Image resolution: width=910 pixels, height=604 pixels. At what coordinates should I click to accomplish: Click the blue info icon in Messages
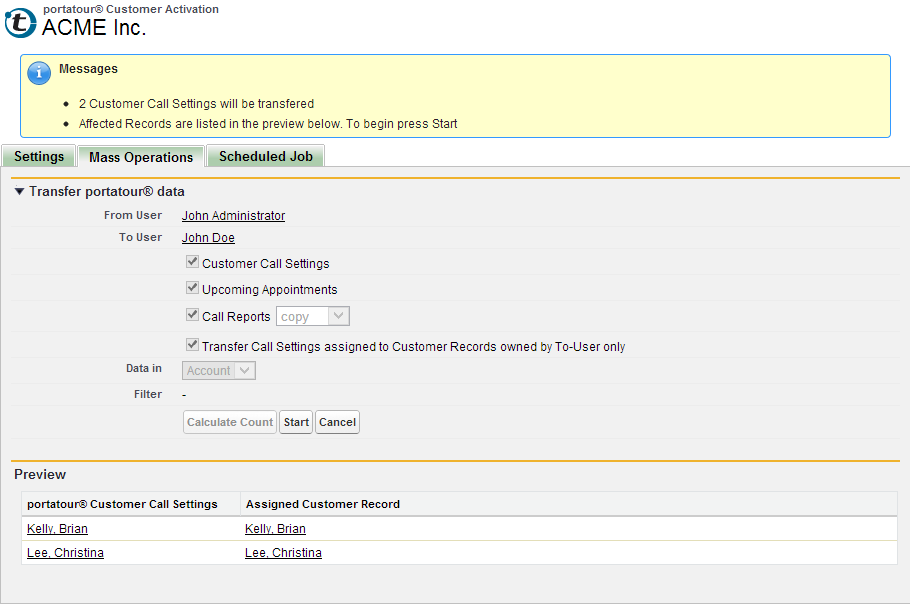[x=38, y=72]
